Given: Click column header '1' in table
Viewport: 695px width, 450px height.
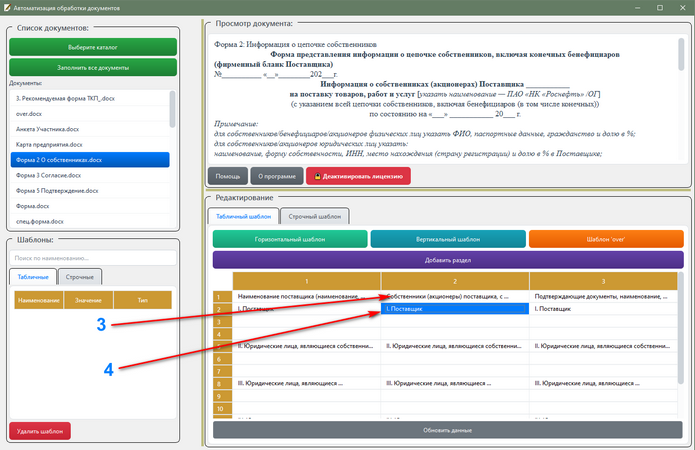Looking at the screenshot, I should [306, 281].
